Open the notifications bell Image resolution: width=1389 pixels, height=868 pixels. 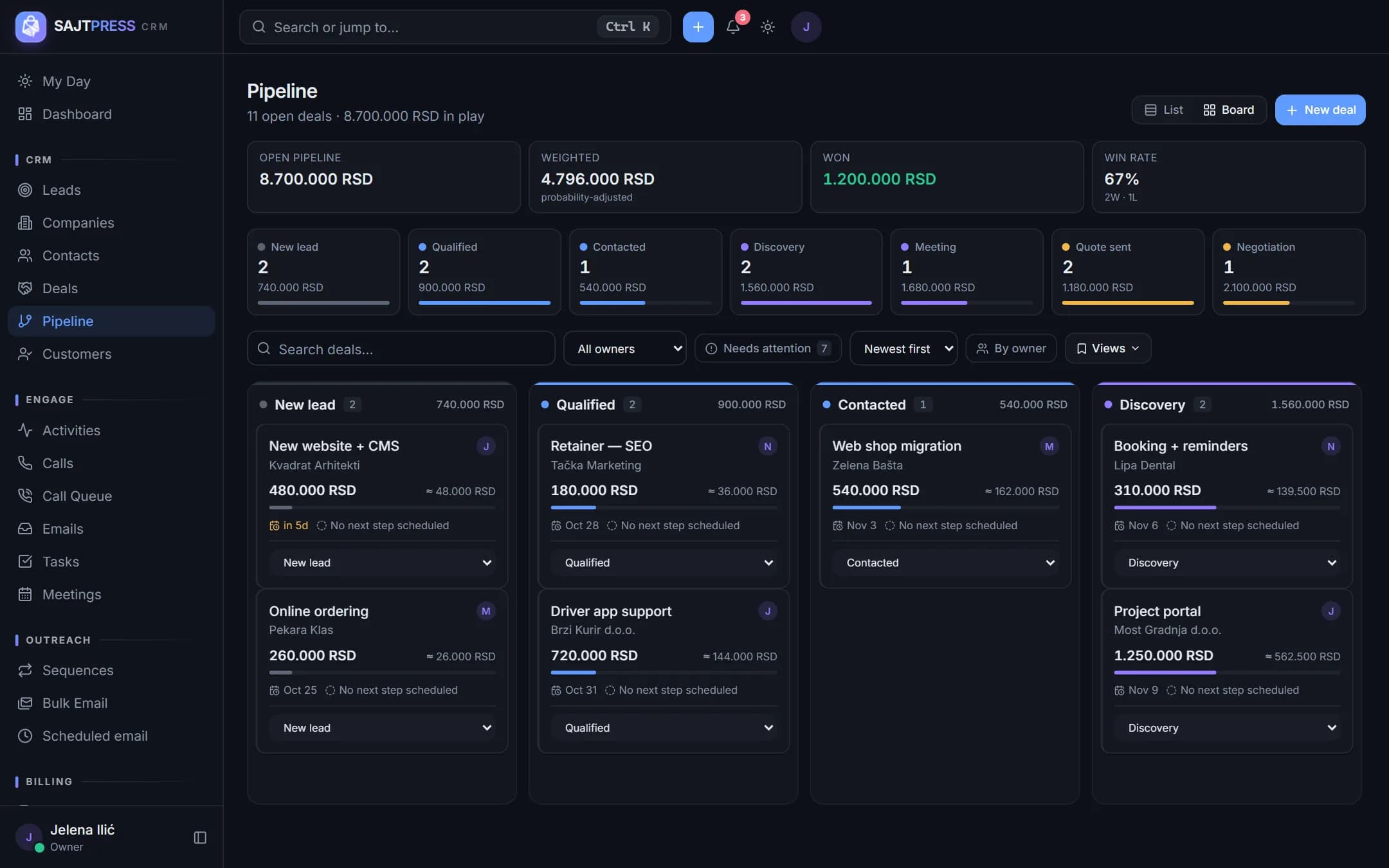(x=733, y=27)
